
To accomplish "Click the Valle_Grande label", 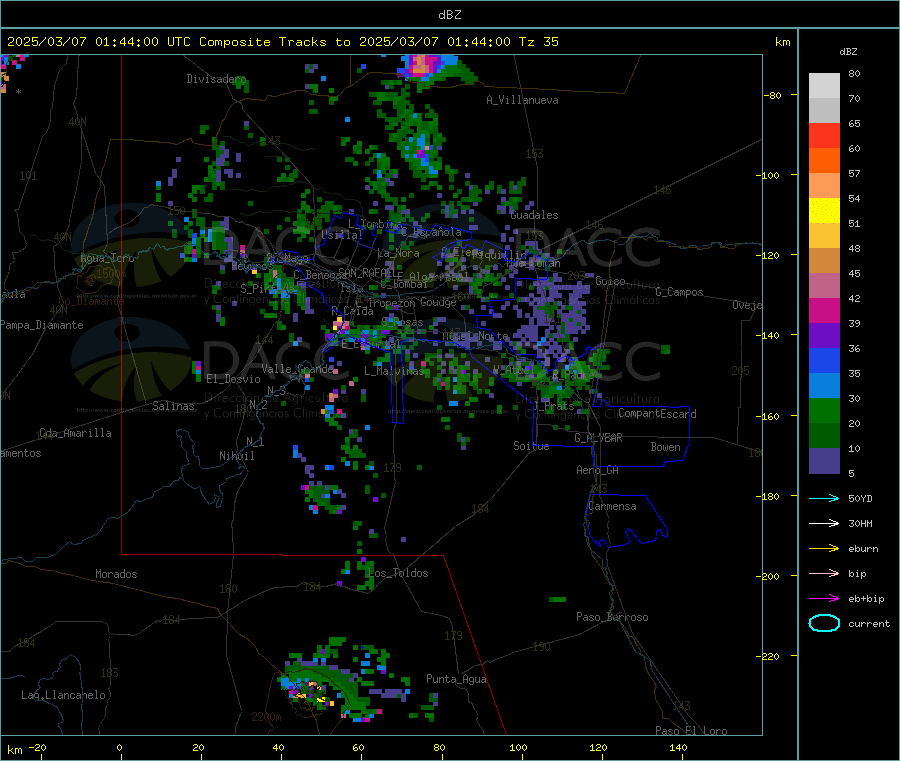I will point(297,369).
